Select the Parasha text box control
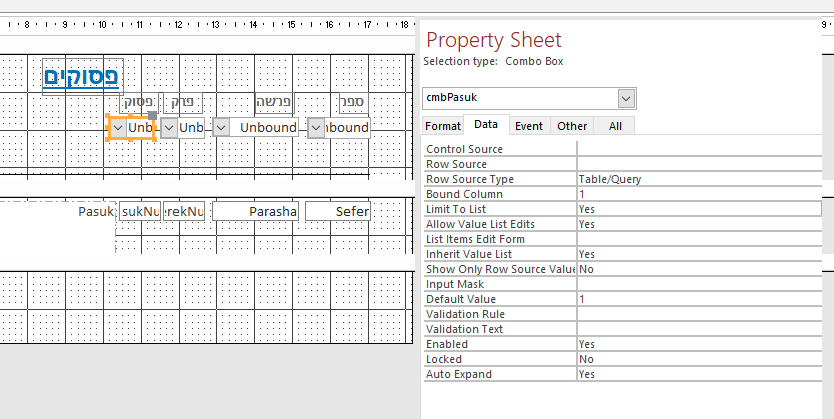Viewport: 834px width, 419px height. click(x=255, y=212)
